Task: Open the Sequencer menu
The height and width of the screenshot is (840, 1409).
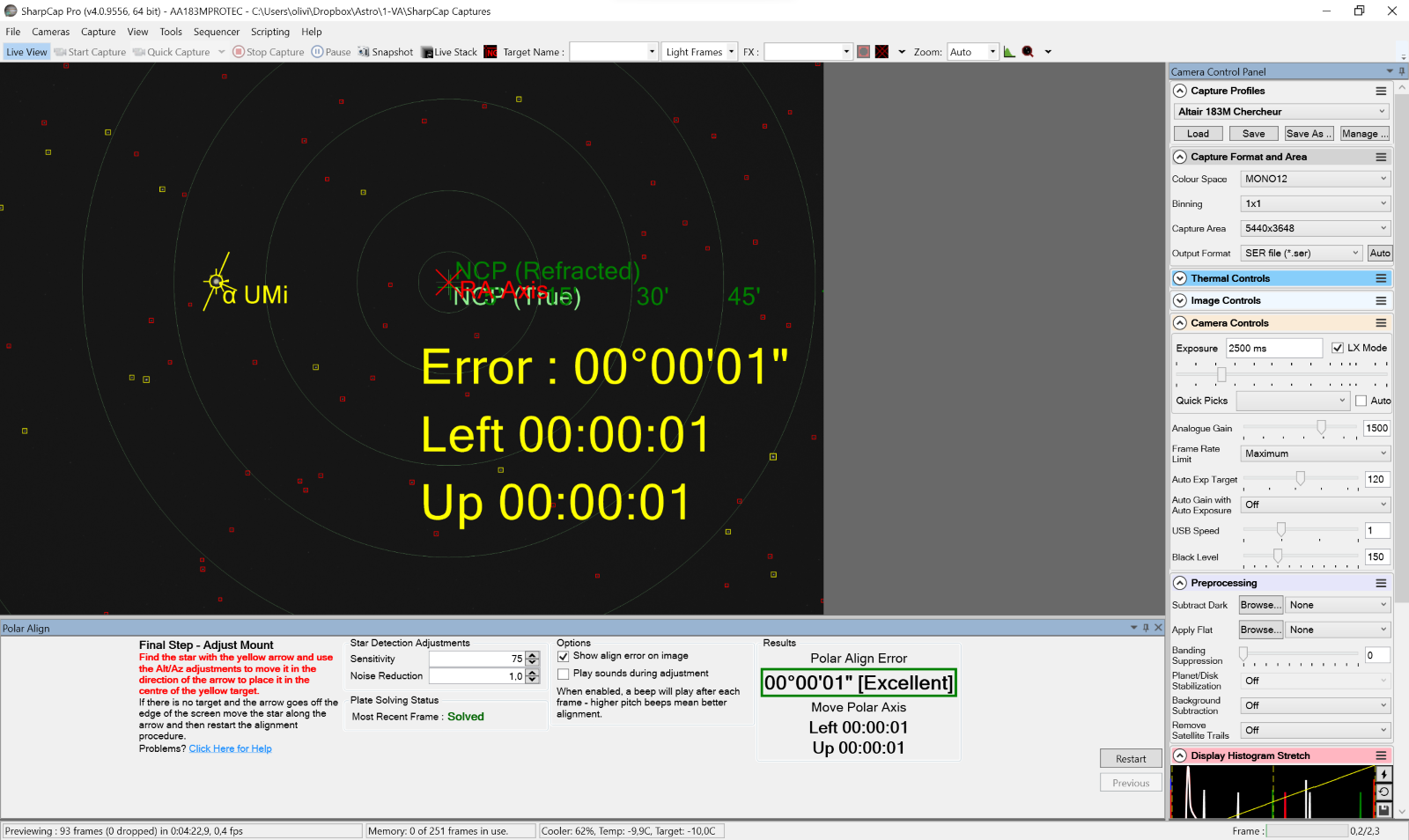Action: click(x=217, y=32)
